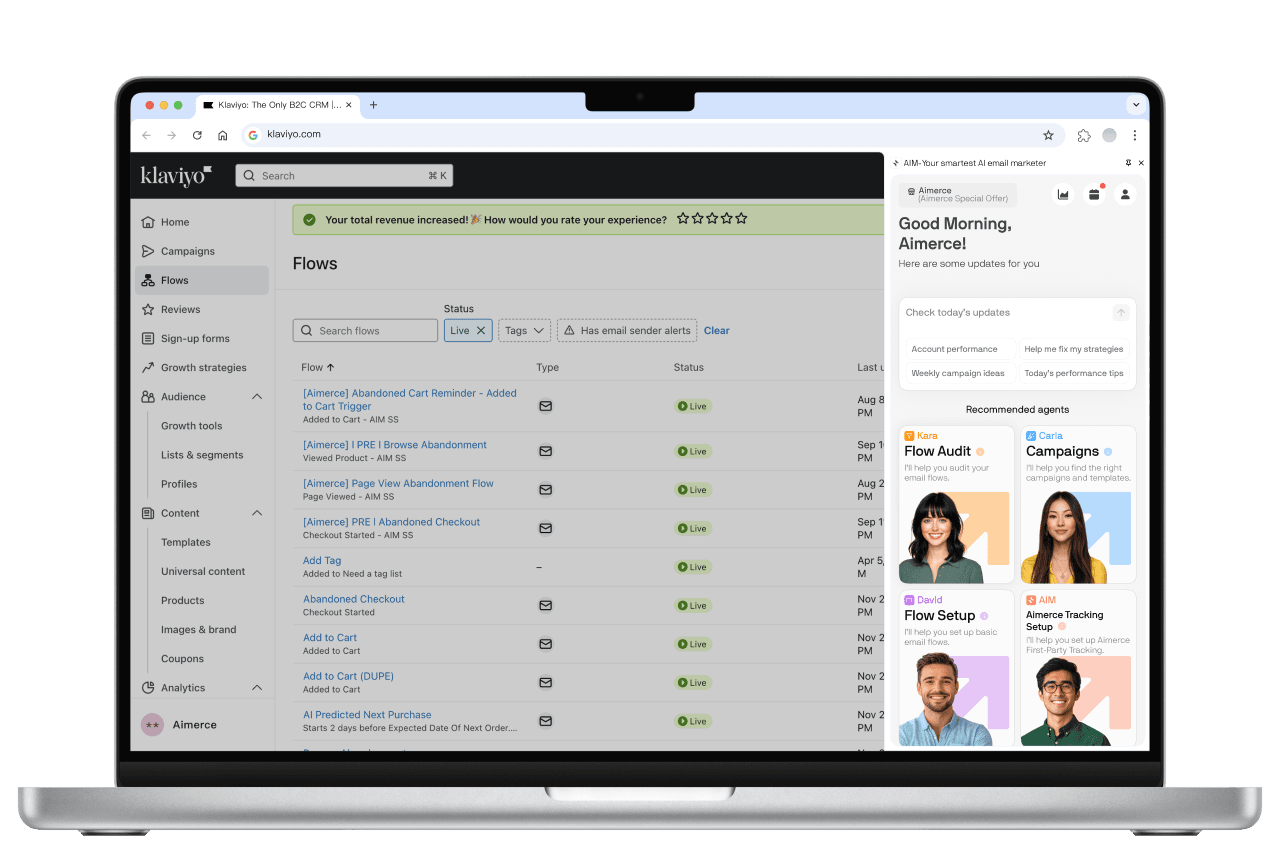Open David's Flow Setup agent card
This screenshot has width=1280, height=844.
pyautogui.click(x=956, y=668)
